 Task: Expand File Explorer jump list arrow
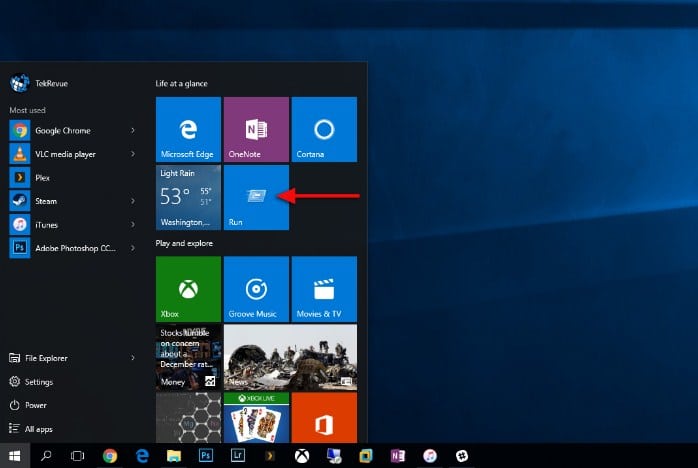(133, 358)
